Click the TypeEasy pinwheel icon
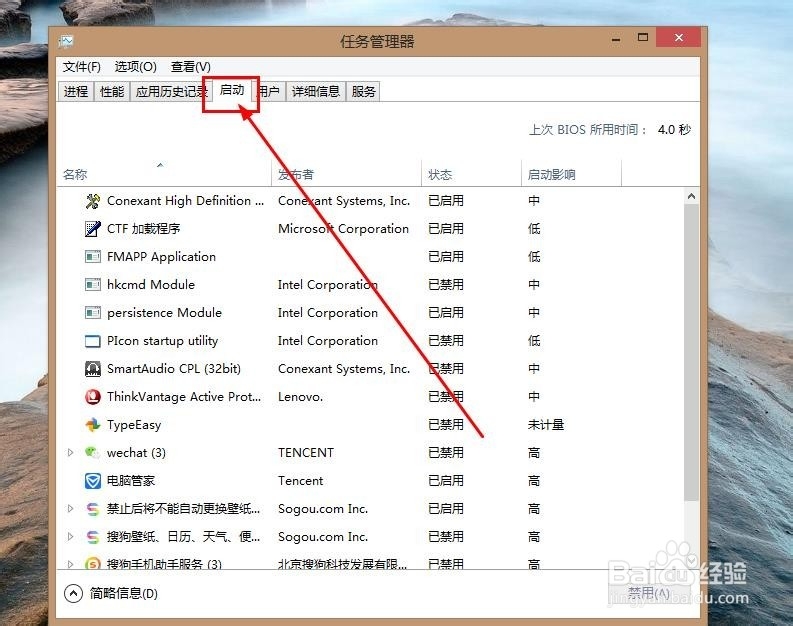This screenshot has height=626, width=793. pos(93,425)
